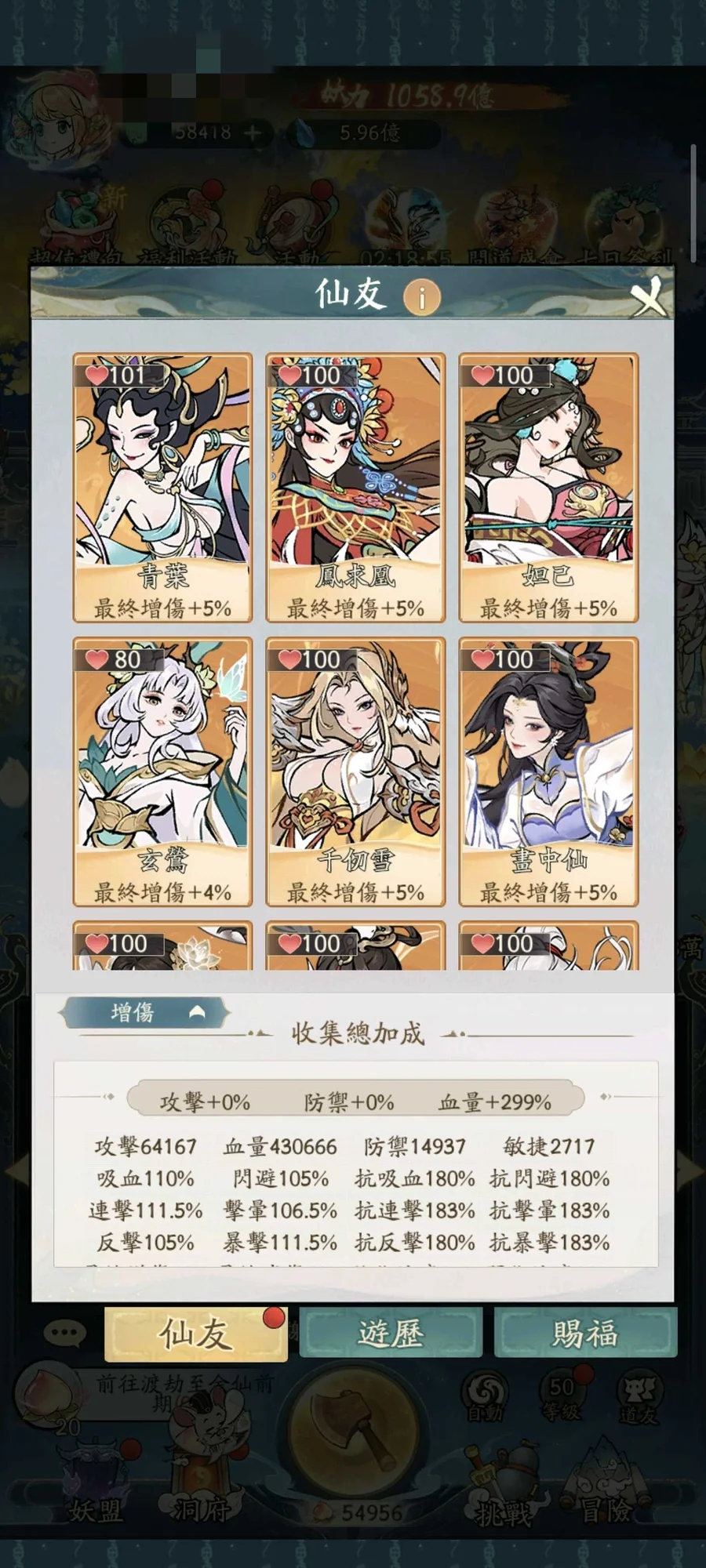Open the 千仞雪 companion card

point(355,771)
